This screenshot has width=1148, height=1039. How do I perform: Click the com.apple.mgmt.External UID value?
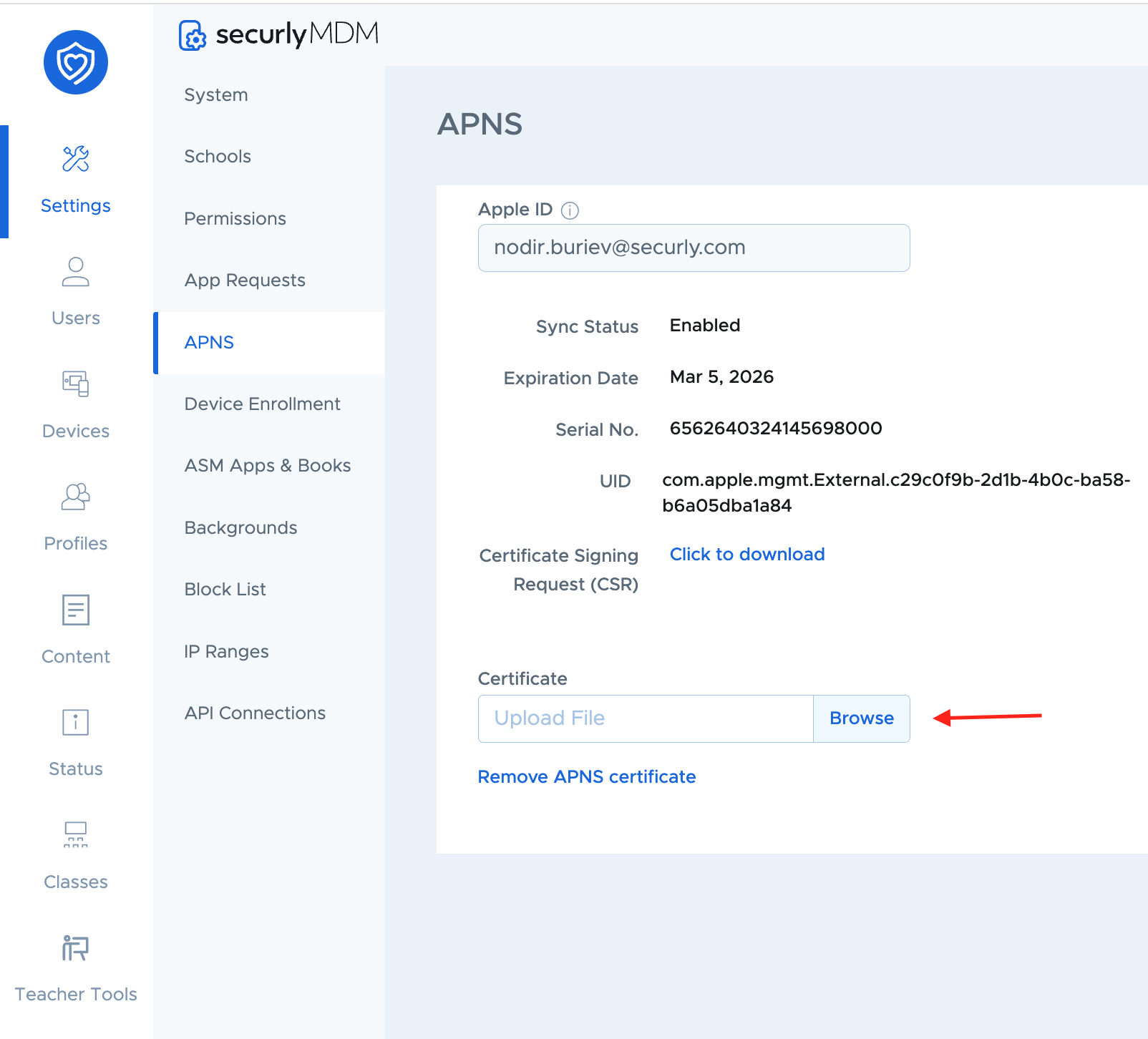pos(896,493)
